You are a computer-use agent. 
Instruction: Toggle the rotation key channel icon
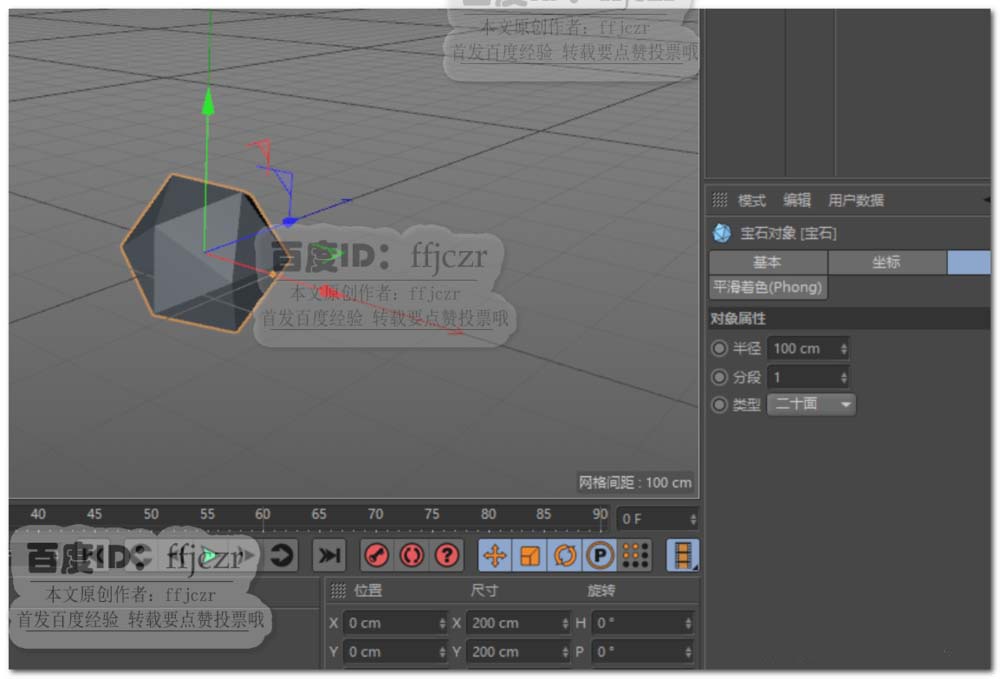[565, 555]
